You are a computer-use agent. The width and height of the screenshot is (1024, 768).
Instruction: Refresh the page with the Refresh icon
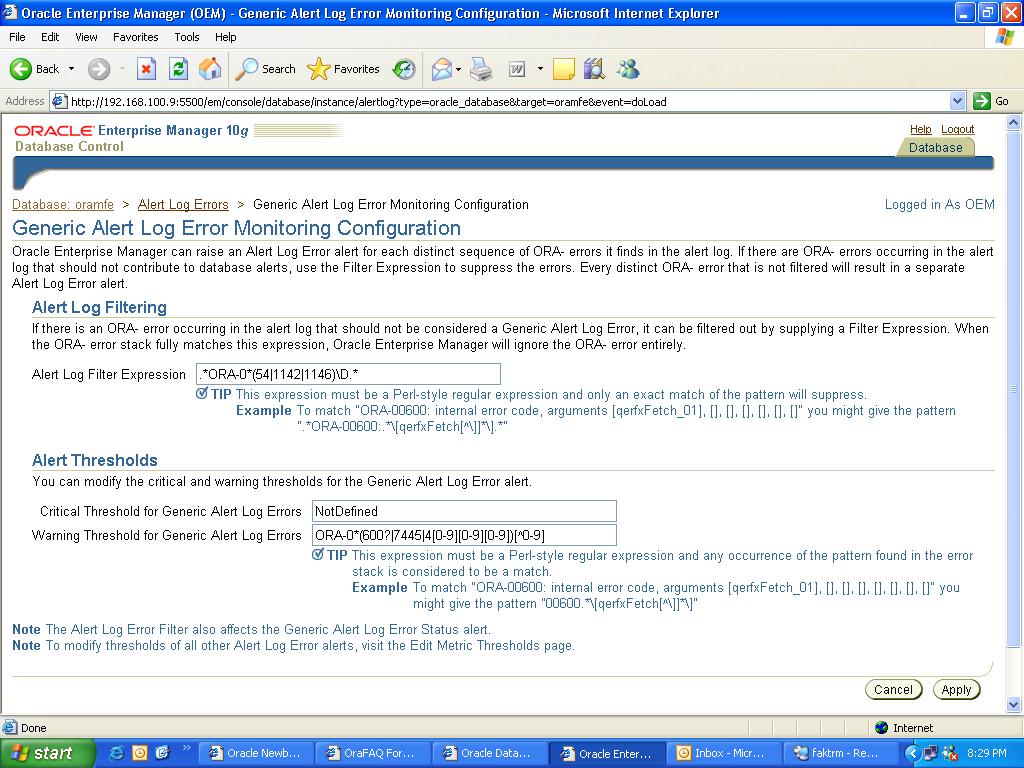coord(178,69)
